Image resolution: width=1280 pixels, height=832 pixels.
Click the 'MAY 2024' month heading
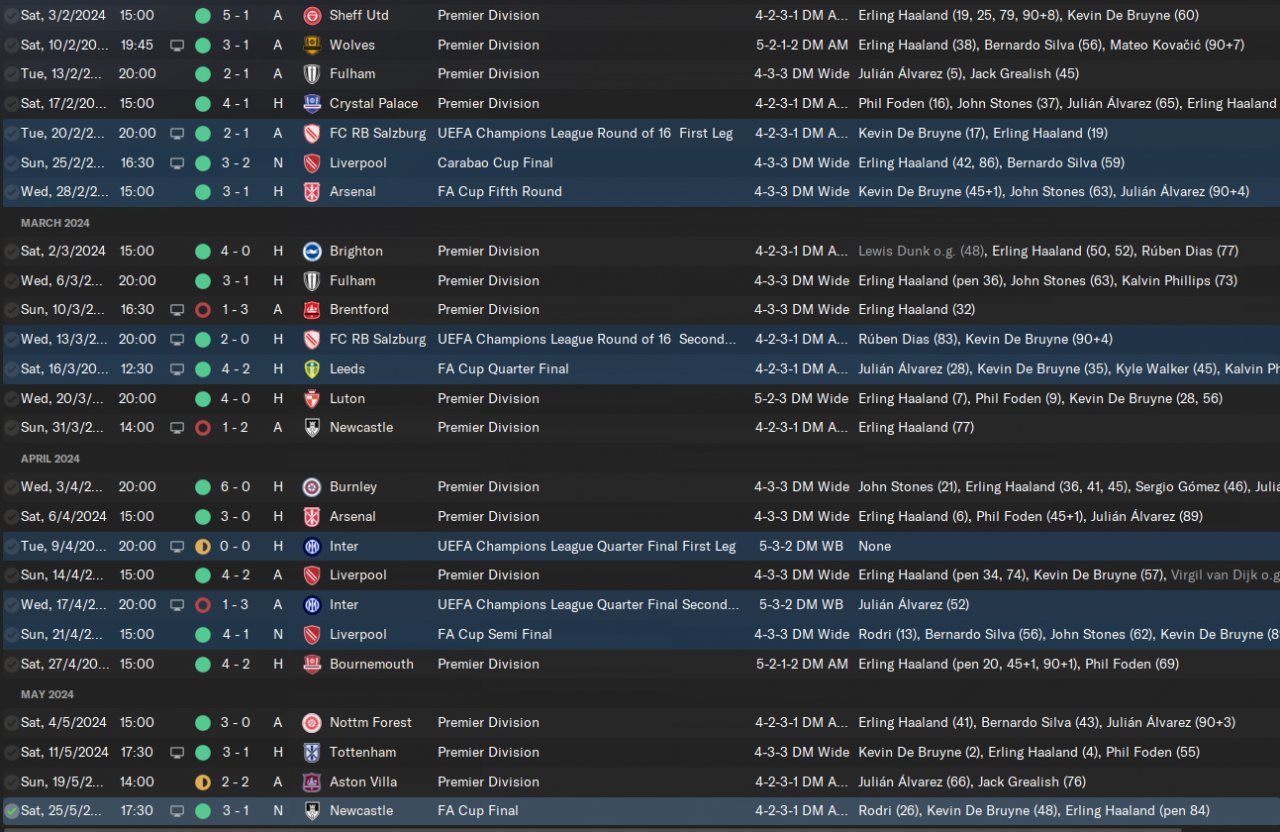[47, 695]
